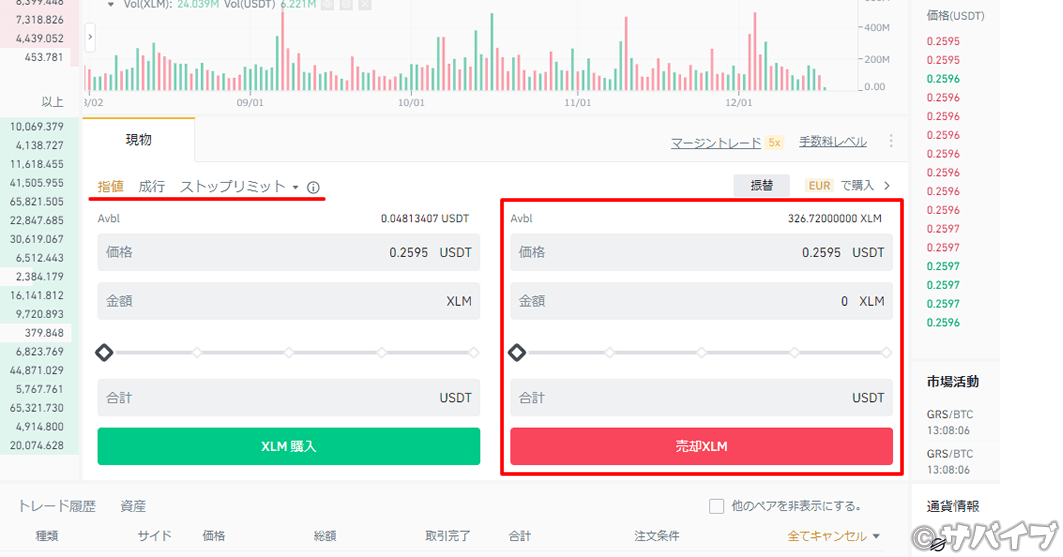Screen dimensions: 1063x557
Task: Click the 通貨情報 currency info heading
Action: pyautogui.click(x=952, y=506)
